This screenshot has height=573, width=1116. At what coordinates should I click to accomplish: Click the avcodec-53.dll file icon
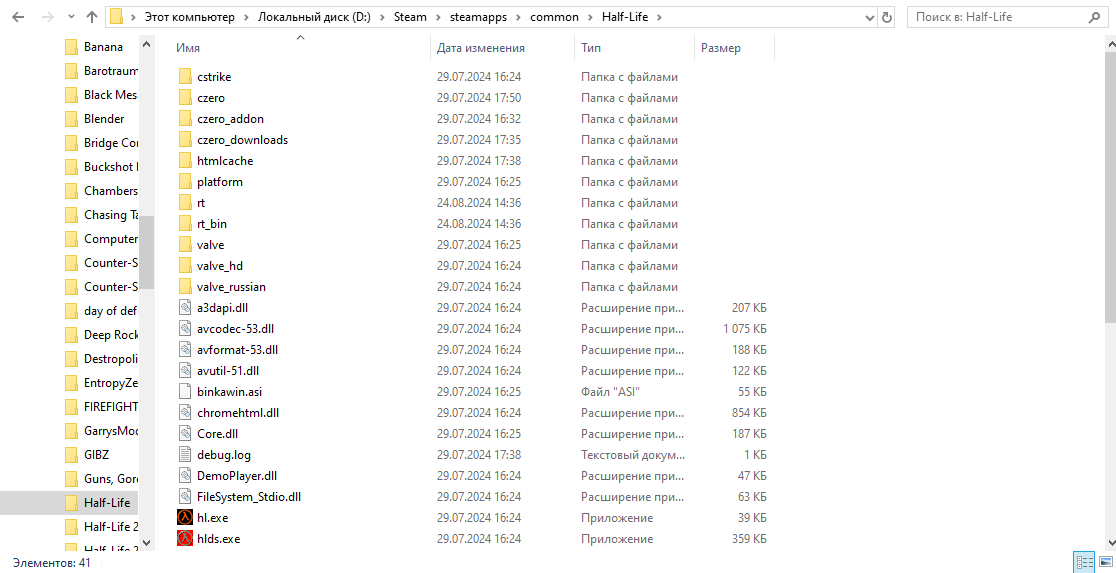tap(185, 329)
